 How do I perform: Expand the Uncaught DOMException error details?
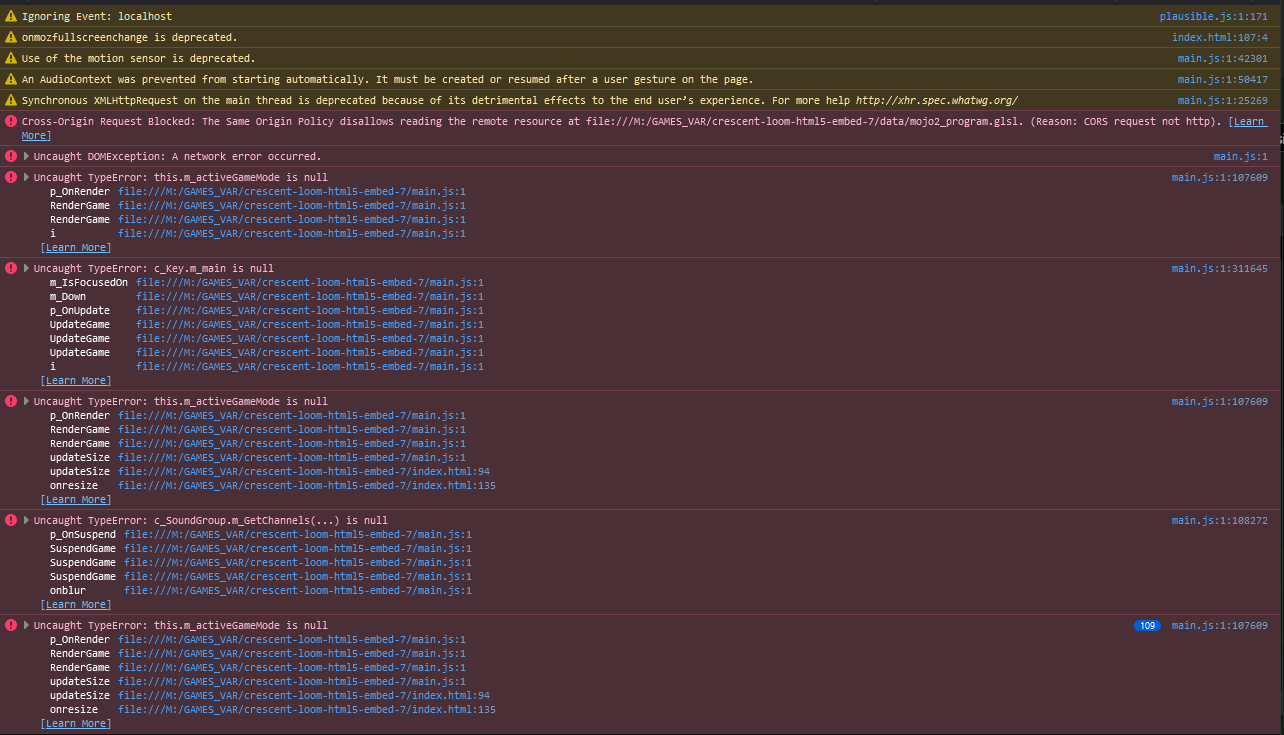(x=27, y=157)
